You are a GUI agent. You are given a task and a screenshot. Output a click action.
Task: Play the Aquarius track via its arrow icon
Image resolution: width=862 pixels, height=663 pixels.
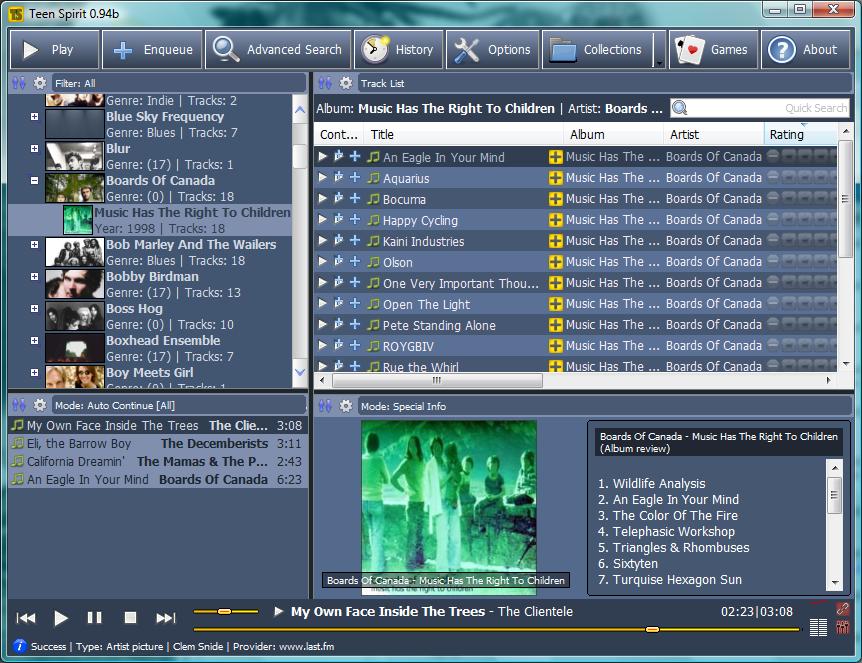click(x=323, y=178)
